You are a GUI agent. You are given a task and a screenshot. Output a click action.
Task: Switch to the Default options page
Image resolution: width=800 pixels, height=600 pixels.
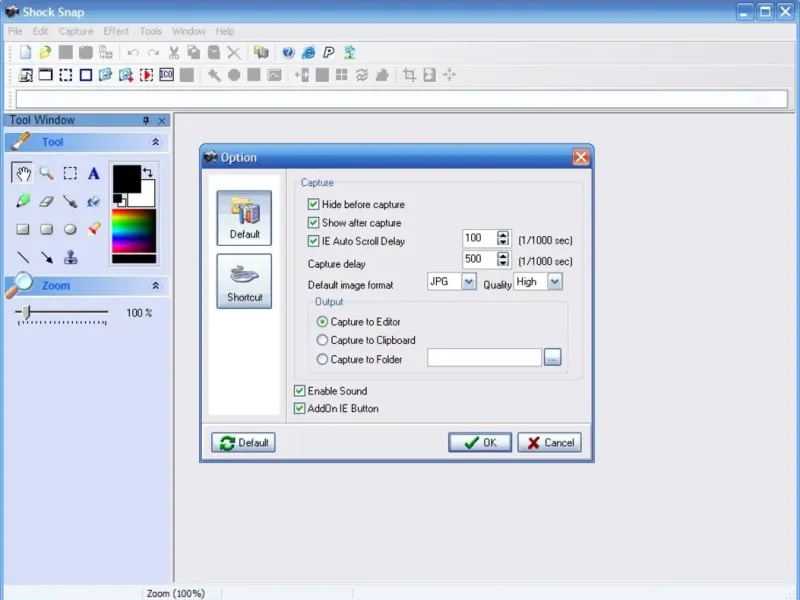coord(244,218)
